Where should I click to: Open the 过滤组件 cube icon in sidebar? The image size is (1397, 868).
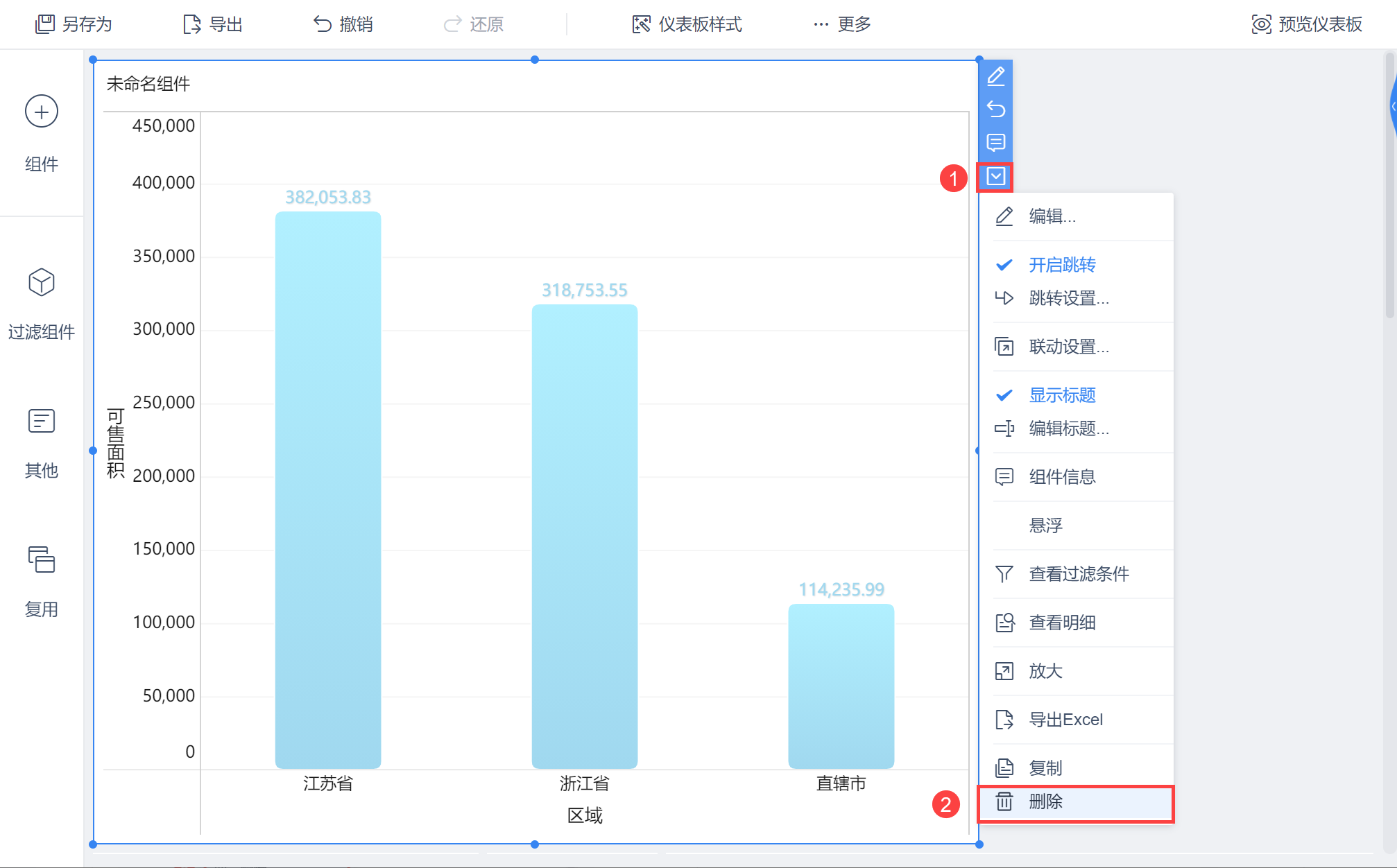(x=42, y=282)
